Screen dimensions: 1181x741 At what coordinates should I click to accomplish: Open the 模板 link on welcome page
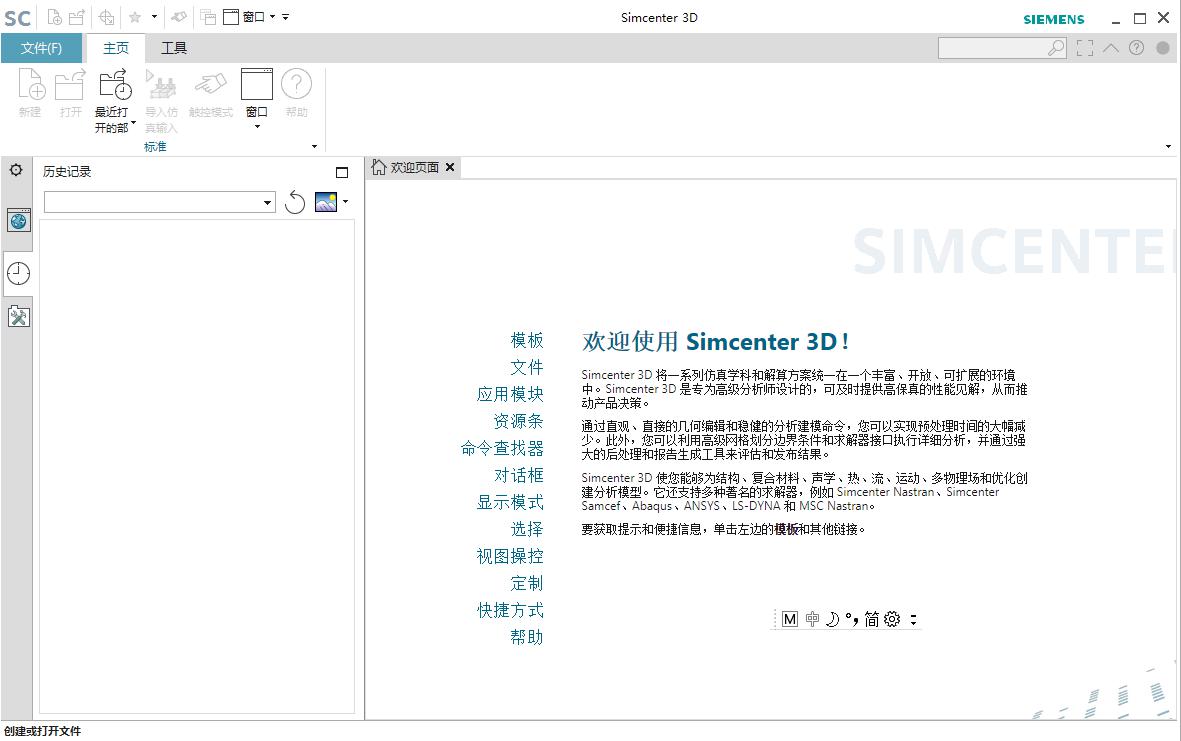[526, 340]
